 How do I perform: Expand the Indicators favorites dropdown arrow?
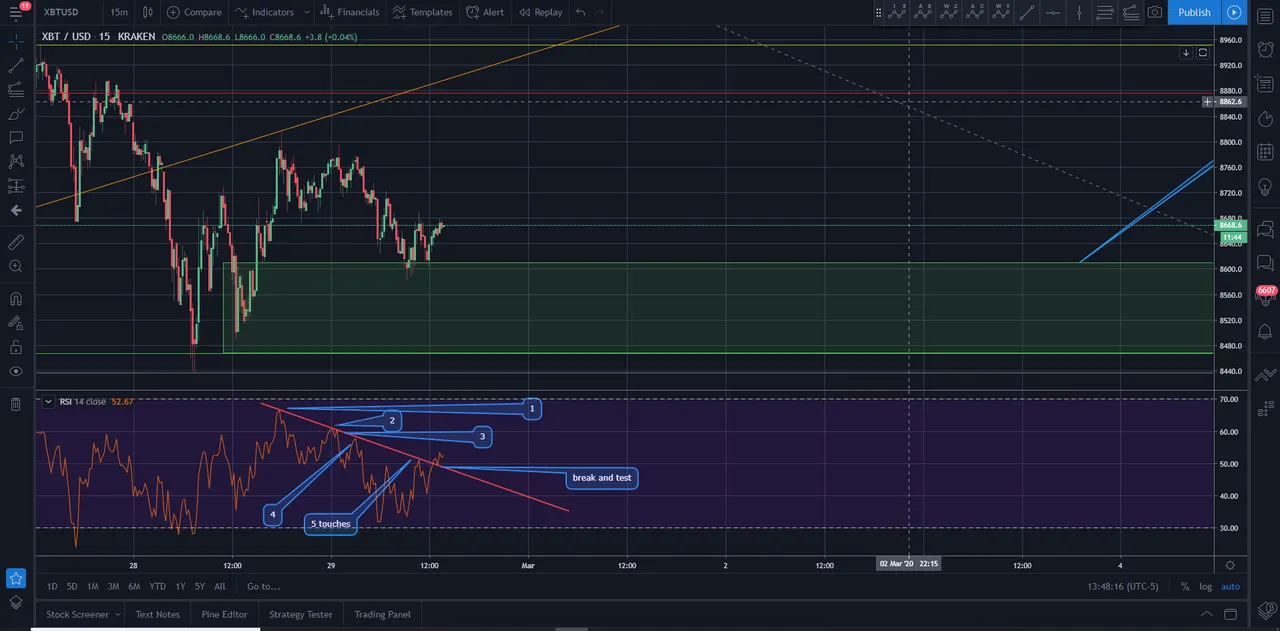tap(305, 12)
